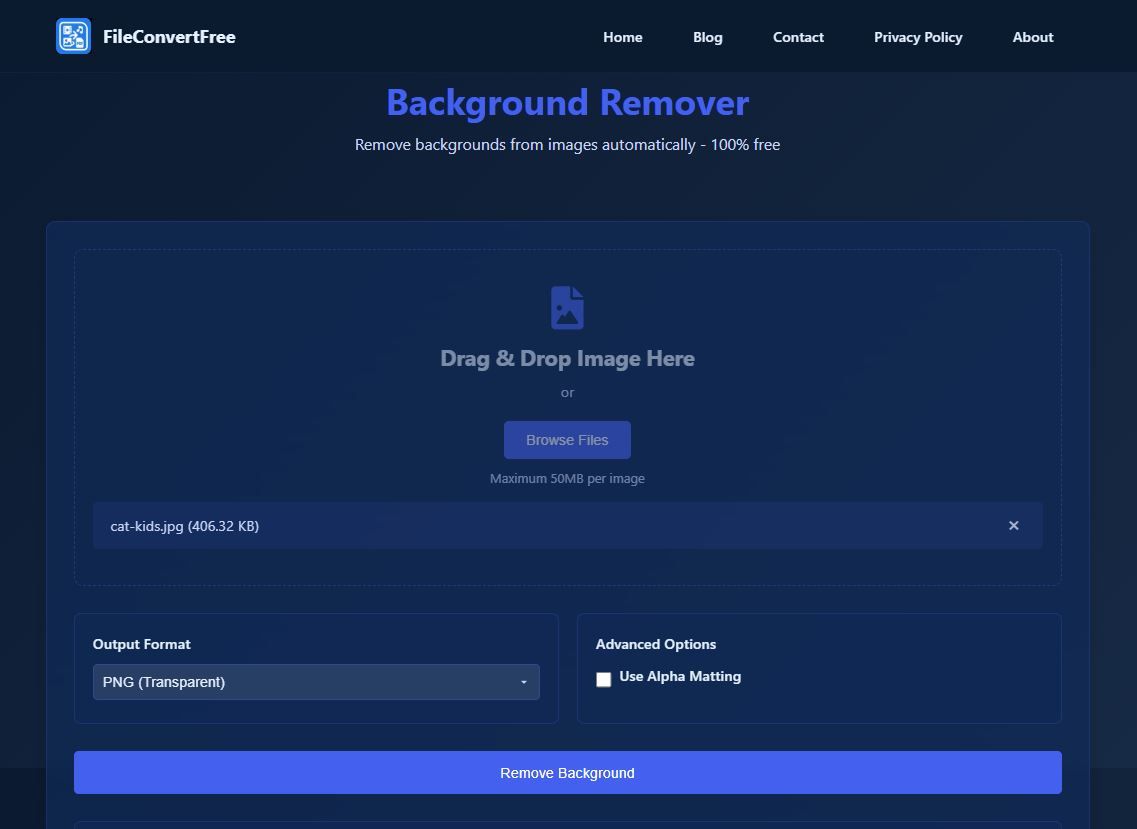This screenshot has height=829, width=1137.
Task: Go to the Contact page
Action: click(797, 37)
